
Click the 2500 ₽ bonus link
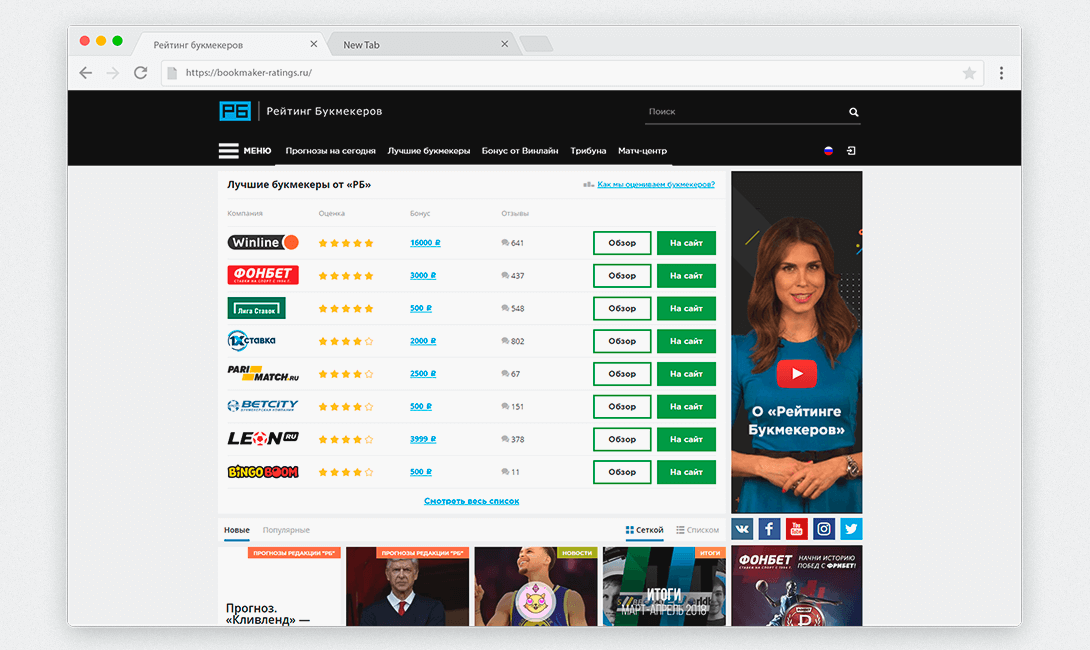(423, 373)
